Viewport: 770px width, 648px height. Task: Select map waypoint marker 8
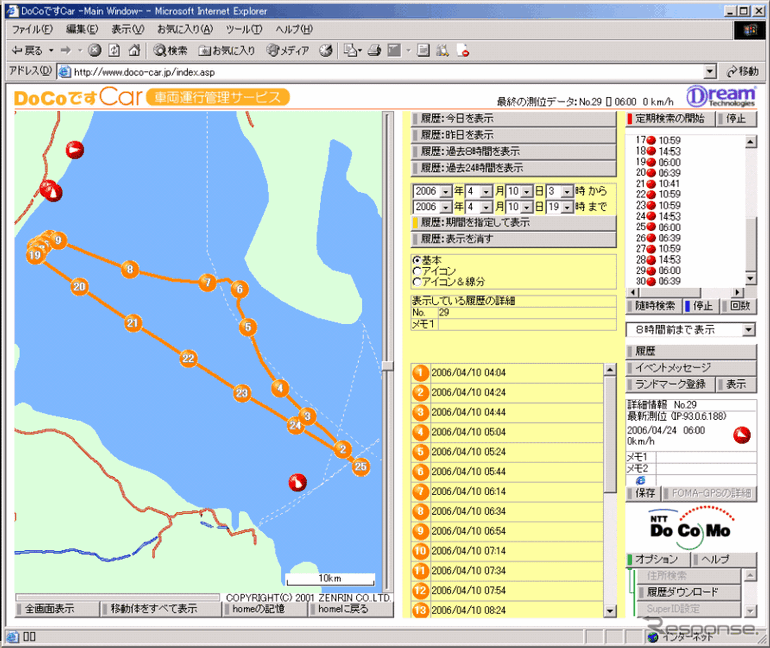pyautogui.click(x=130, y=269)
